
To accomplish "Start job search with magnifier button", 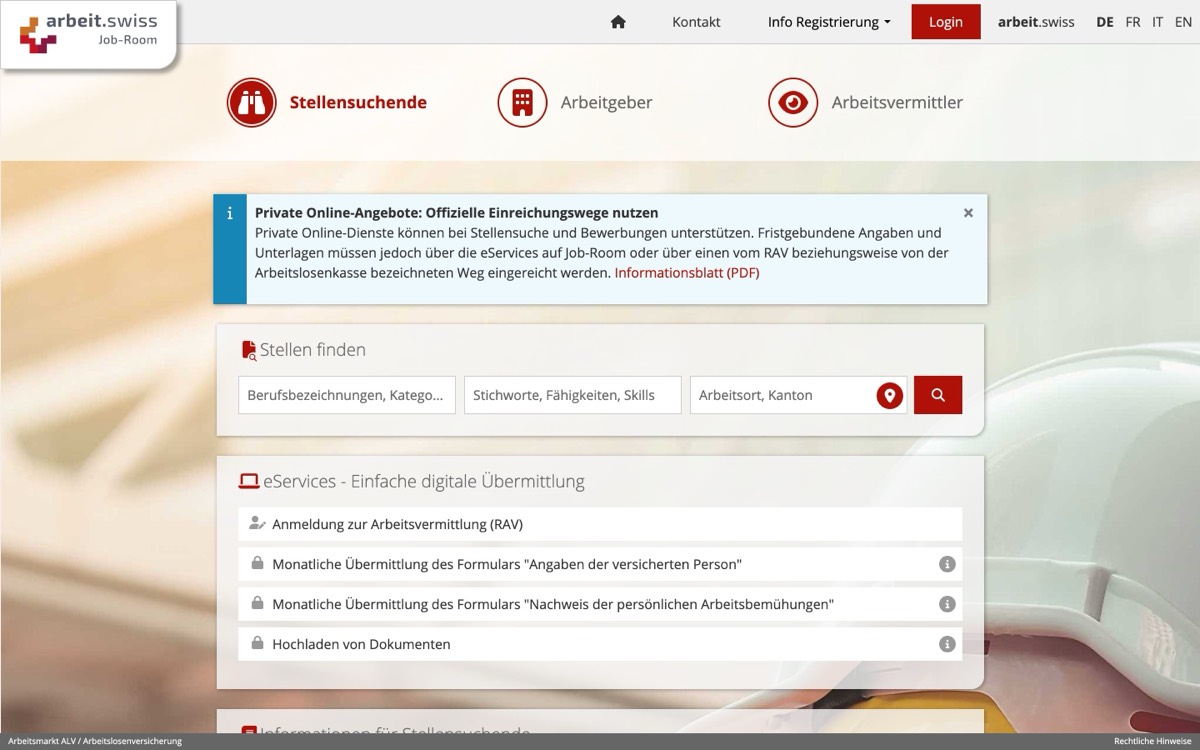I will coord(938,395).
